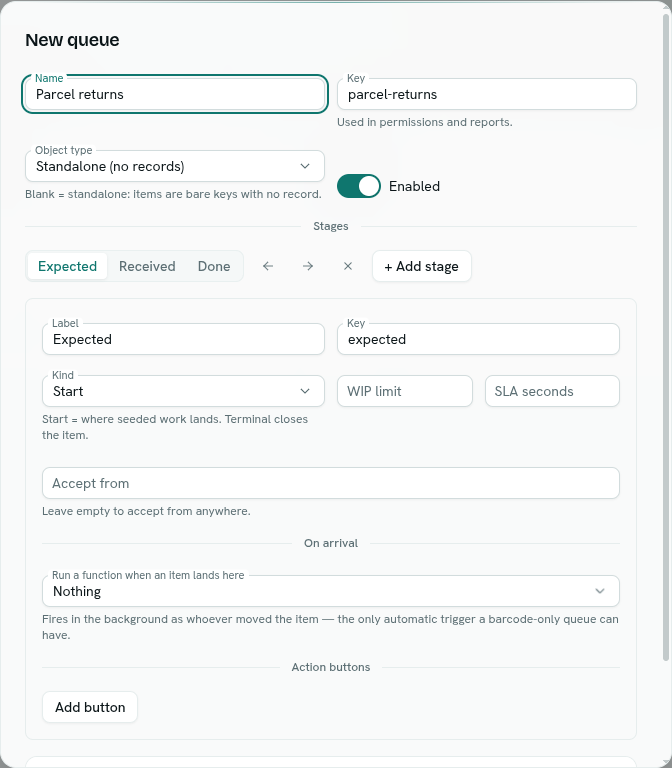
Task: Click the 'Stages' section label
Action: tap(331, 226)
